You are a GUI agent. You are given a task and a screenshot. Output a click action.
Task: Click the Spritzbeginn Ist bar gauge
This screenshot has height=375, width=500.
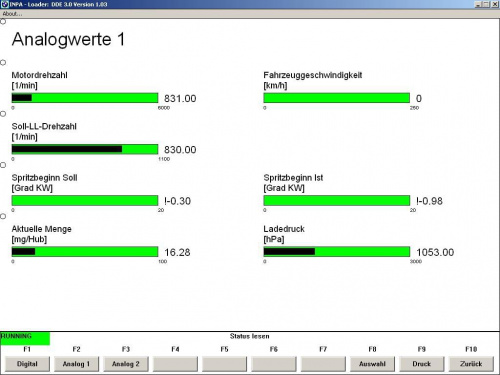click(x=337, y=200)
